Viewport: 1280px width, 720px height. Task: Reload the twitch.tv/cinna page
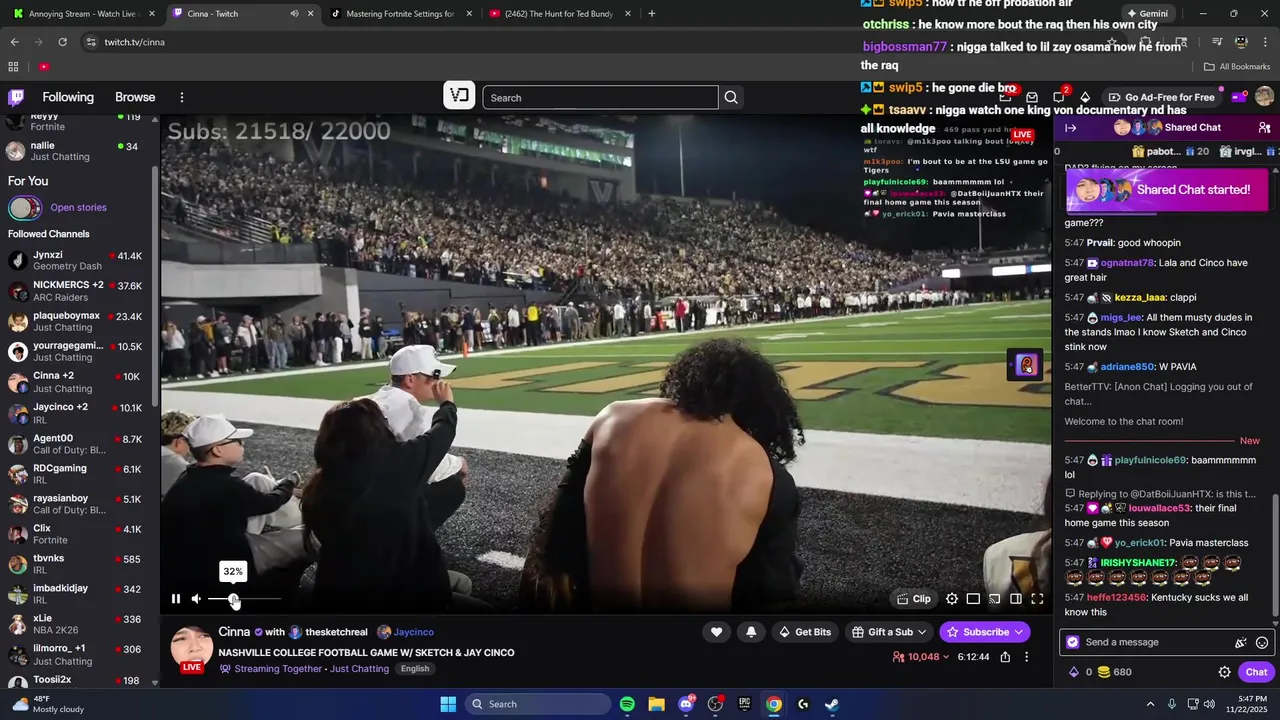(62, 42)
